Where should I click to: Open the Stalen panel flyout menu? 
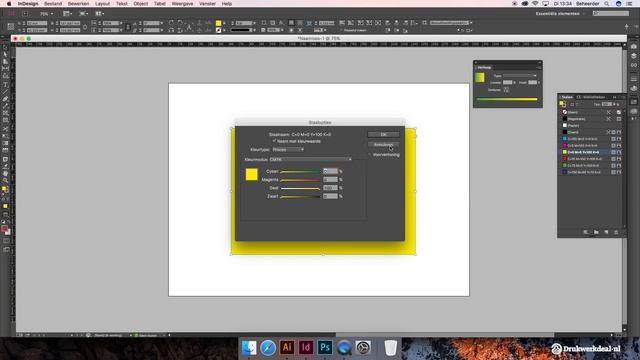(x=623, y=97)
